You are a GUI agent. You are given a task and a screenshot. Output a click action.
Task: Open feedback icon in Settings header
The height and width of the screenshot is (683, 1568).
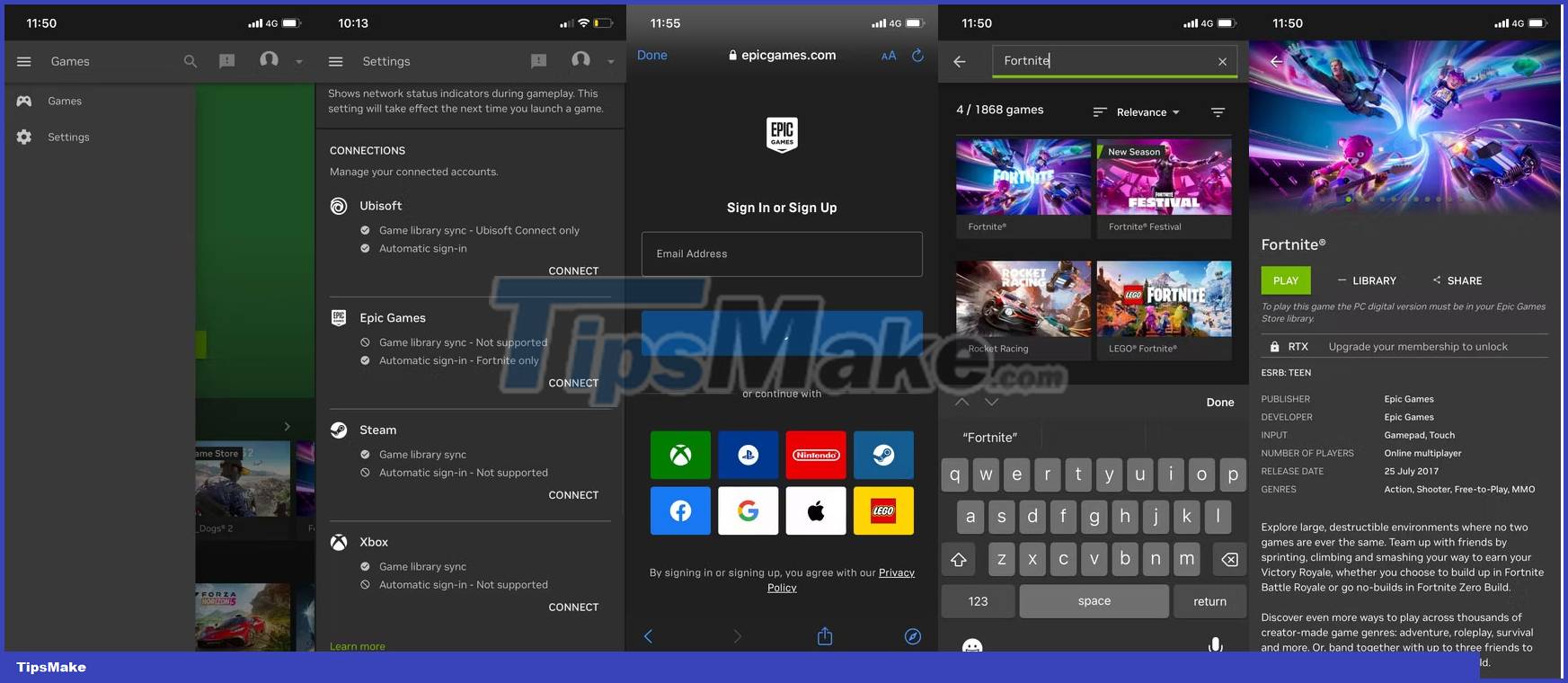click(x=539, y=61)
